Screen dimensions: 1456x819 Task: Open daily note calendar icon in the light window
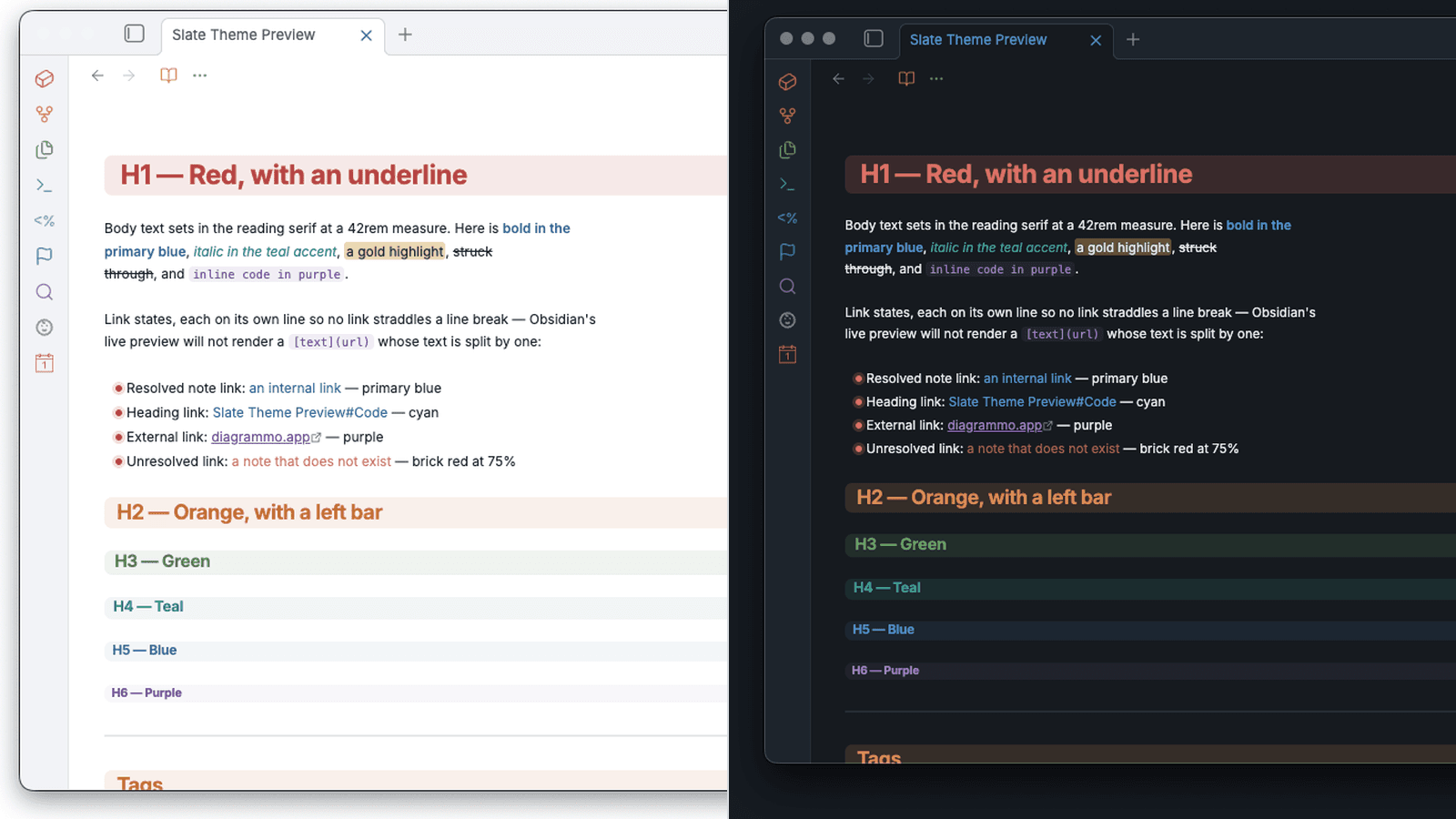coord(45,363)
